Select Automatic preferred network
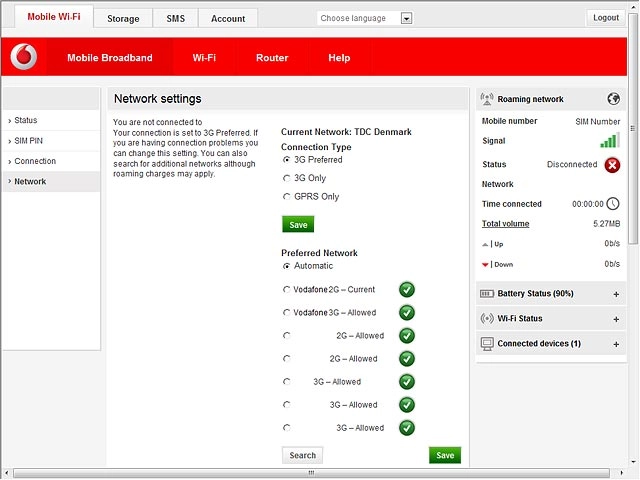 click(x=287, y=266)
